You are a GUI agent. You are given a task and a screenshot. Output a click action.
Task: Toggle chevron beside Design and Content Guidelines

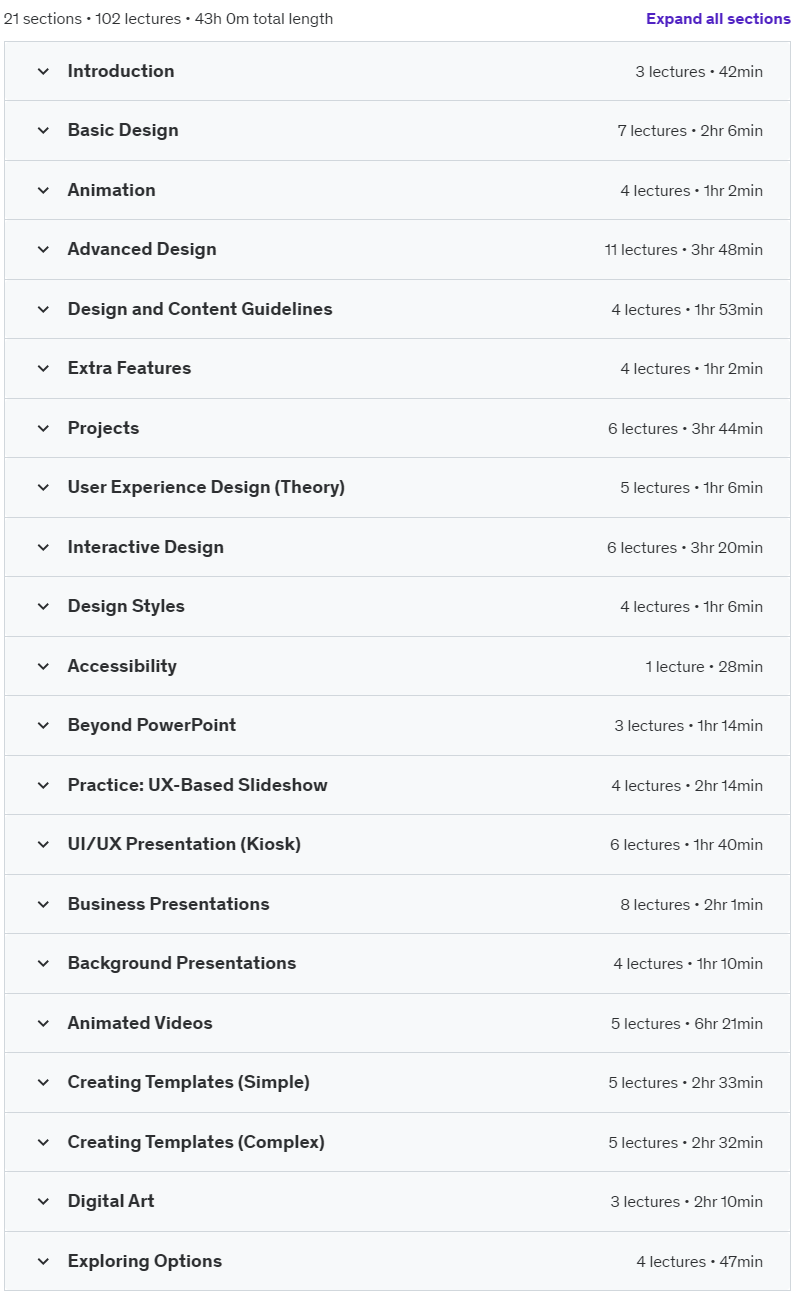[43, 309]
